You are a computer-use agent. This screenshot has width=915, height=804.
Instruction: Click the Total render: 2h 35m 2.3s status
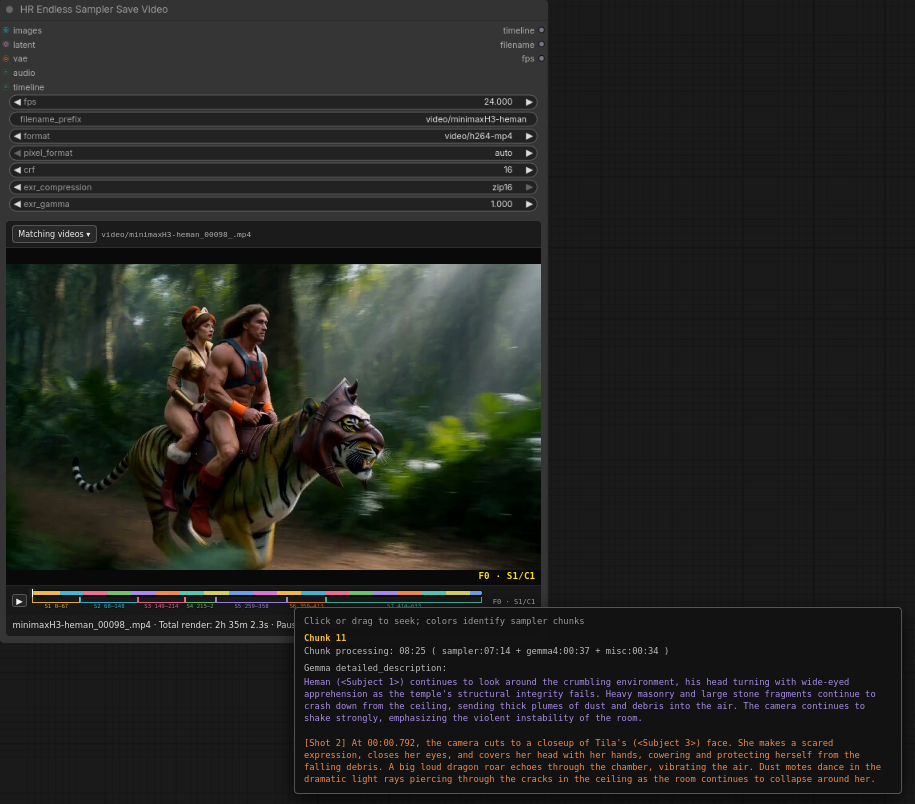pyautogui.click(x=213, y=625)
